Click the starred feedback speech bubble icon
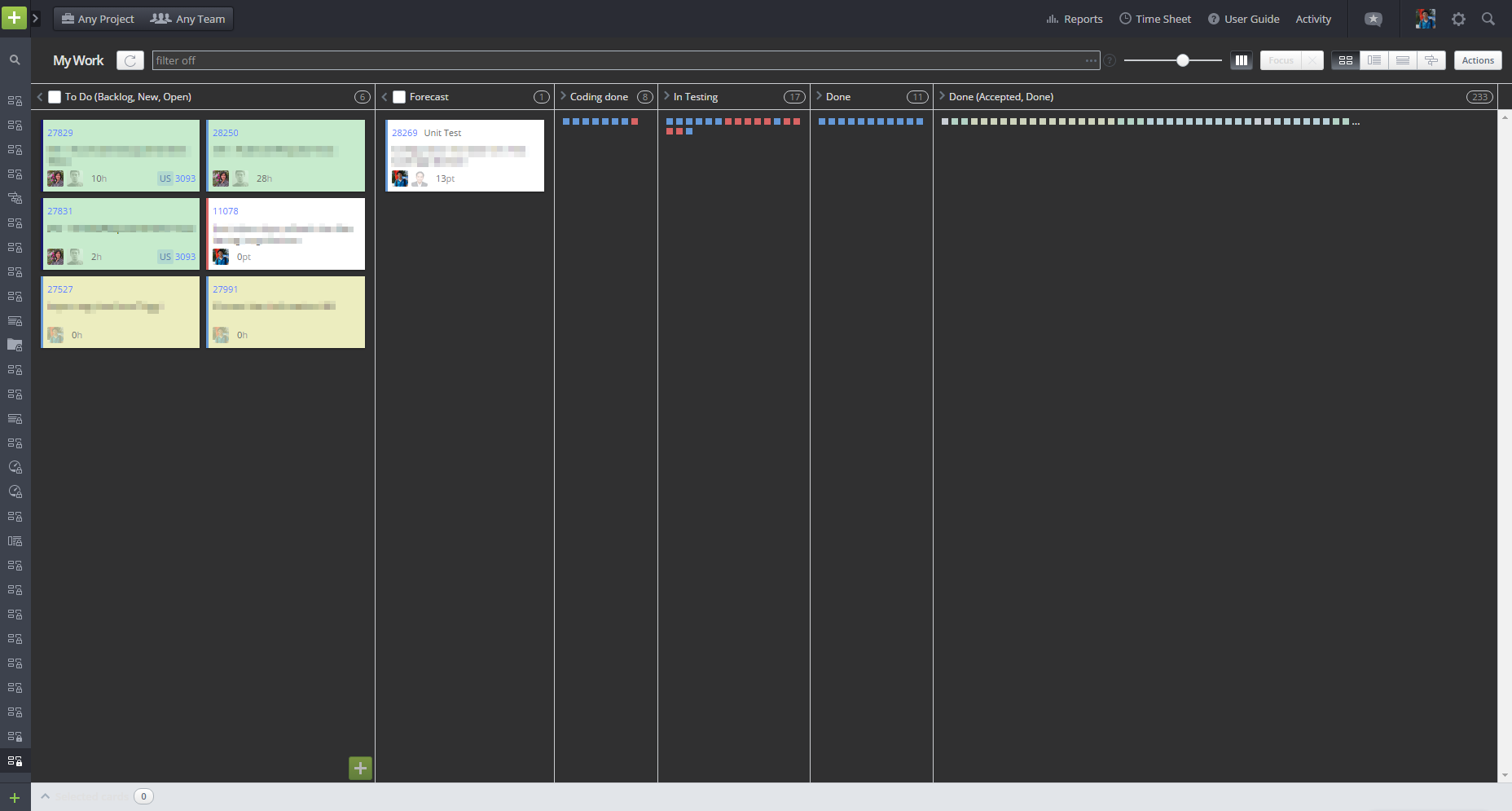1512x811 pixels. coord(1374,19)
